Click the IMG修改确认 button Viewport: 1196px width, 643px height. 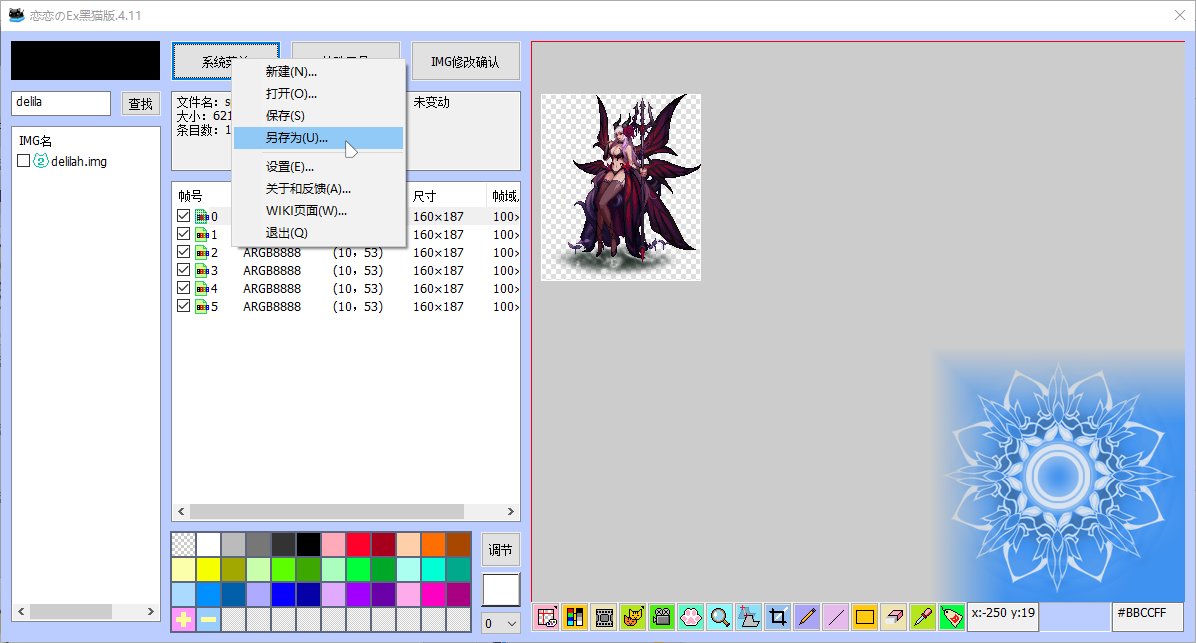click(465, 61)
